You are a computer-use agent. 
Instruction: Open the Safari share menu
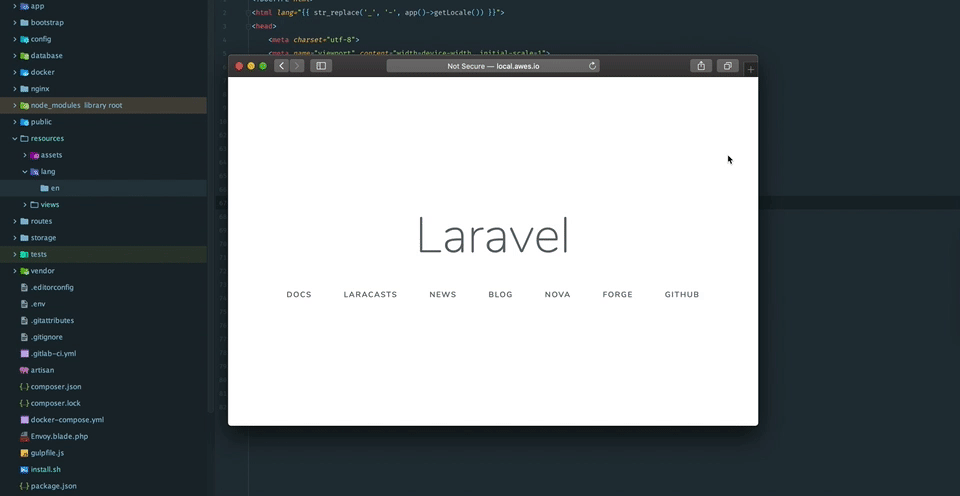click(x=701, y=66)
